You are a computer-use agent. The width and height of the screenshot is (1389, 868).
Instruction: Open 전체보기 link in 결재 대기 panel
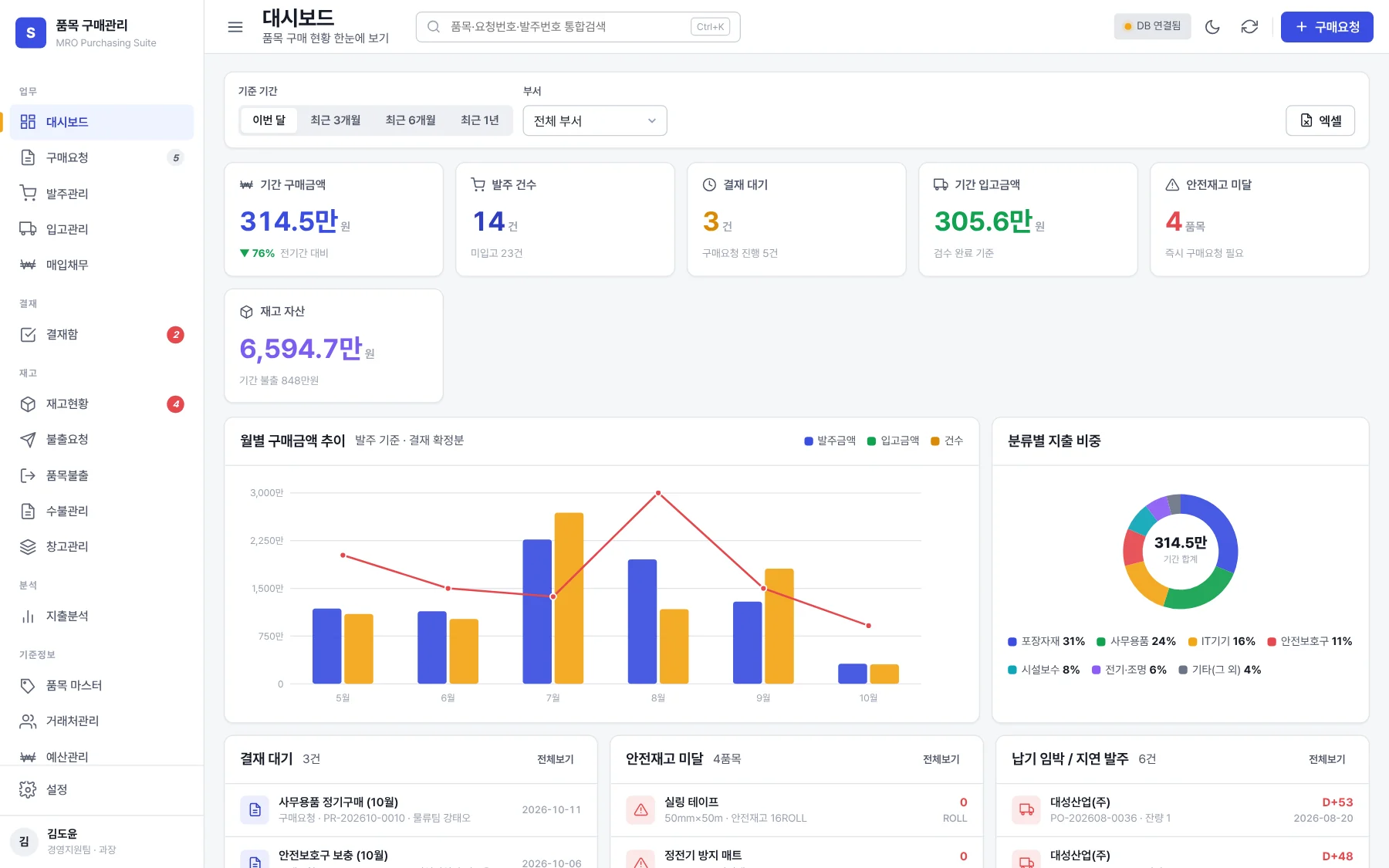(556, 759)
